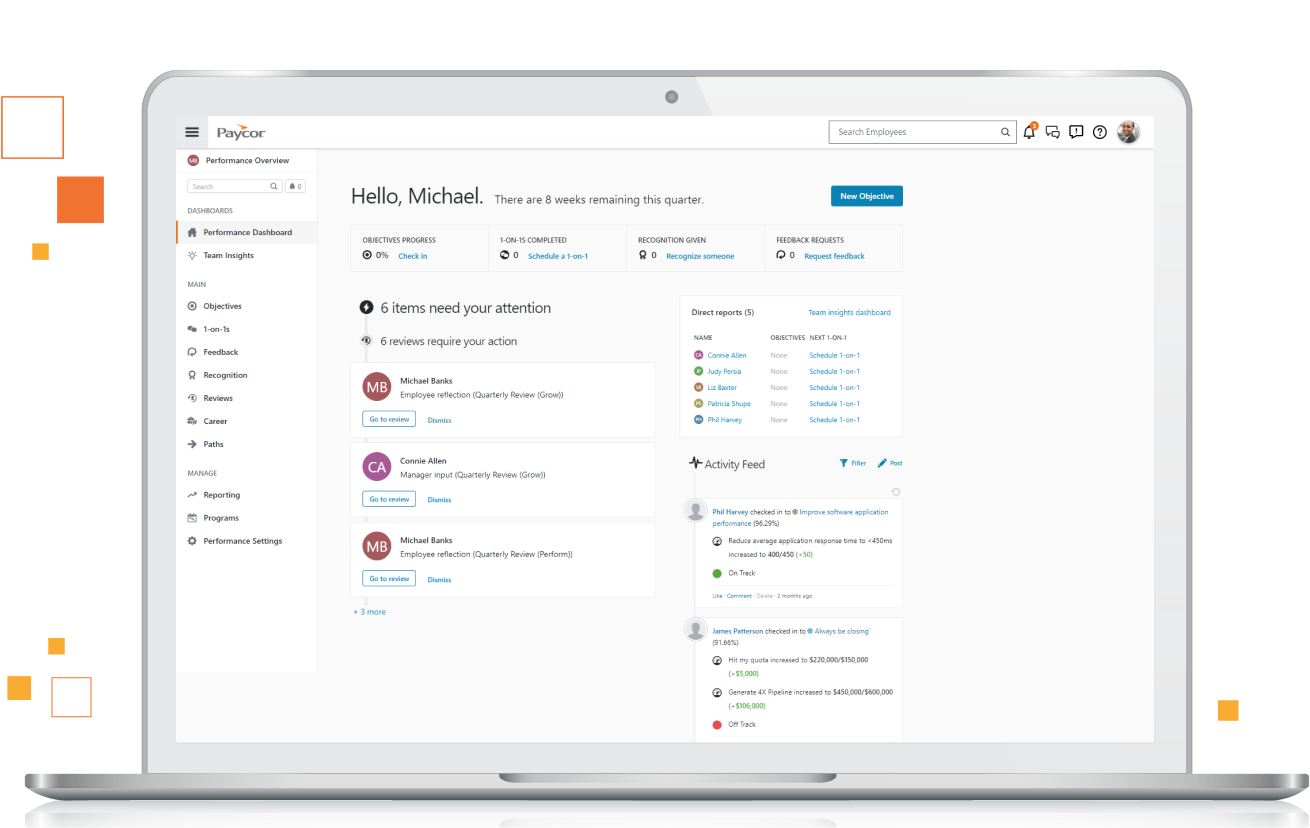Click Recognize someone link
The image size is (1310, 828).
[x=700, y=256]
